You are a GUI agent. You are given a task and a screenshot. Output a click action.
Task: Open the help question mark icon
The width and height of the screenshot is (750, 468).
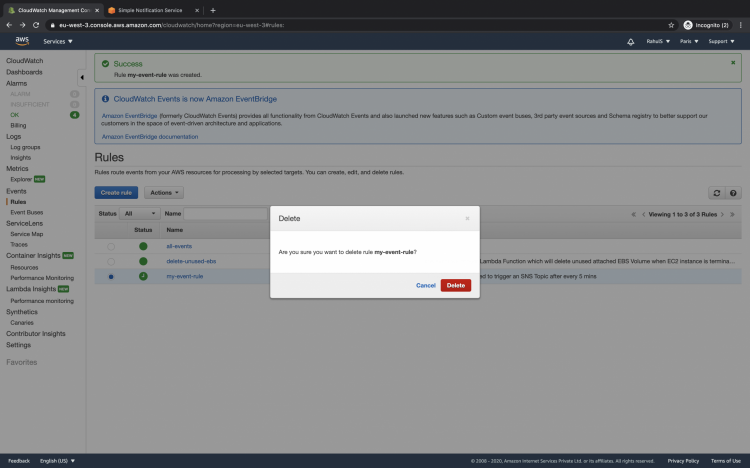tap(733, 193)
